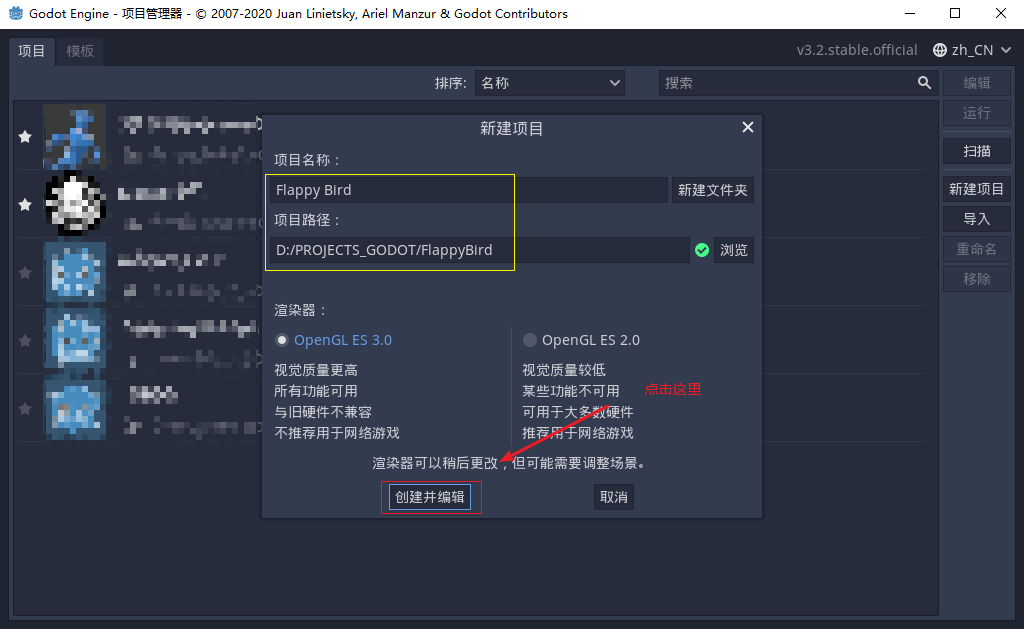Click the 新建项目 sidebar button
Screen dimensions: 1024x629
(x=977, y=189)
